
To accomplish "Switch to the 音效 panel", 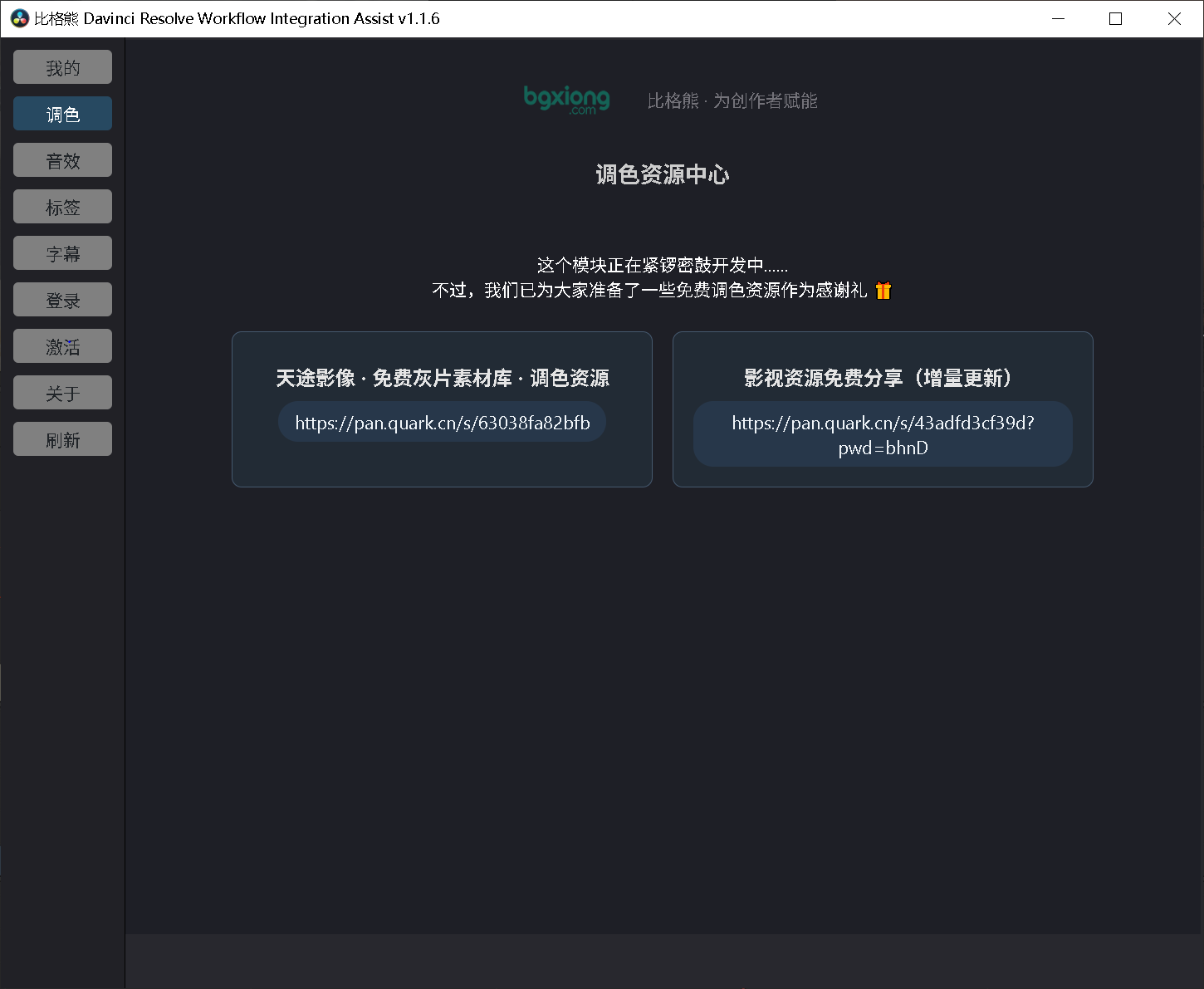I will pos(62,160).
